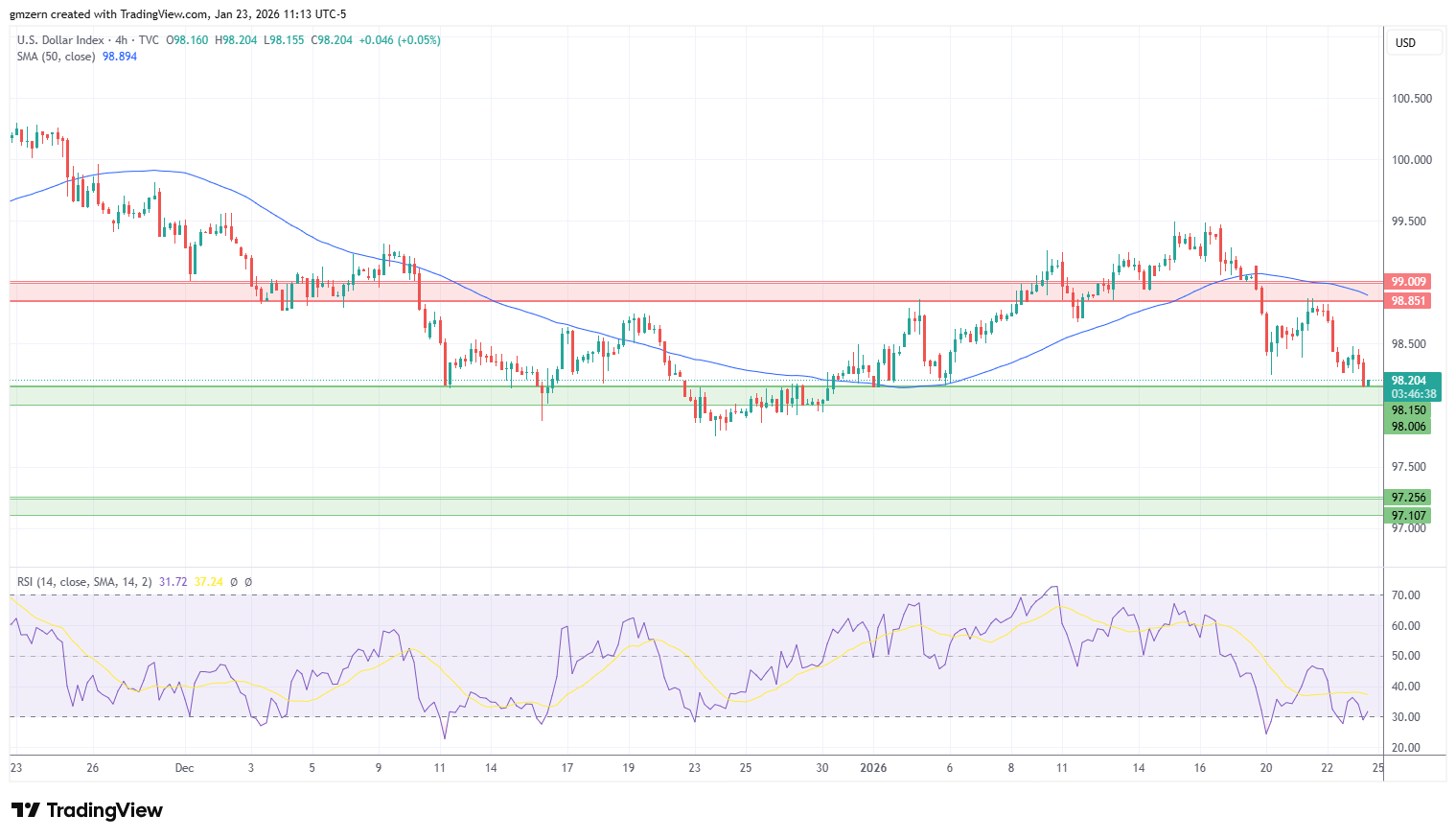Screen dimensions: 1456x839
Task: Click the TVC exchange label
Action: pyautogui.click(x=149, y=40)
